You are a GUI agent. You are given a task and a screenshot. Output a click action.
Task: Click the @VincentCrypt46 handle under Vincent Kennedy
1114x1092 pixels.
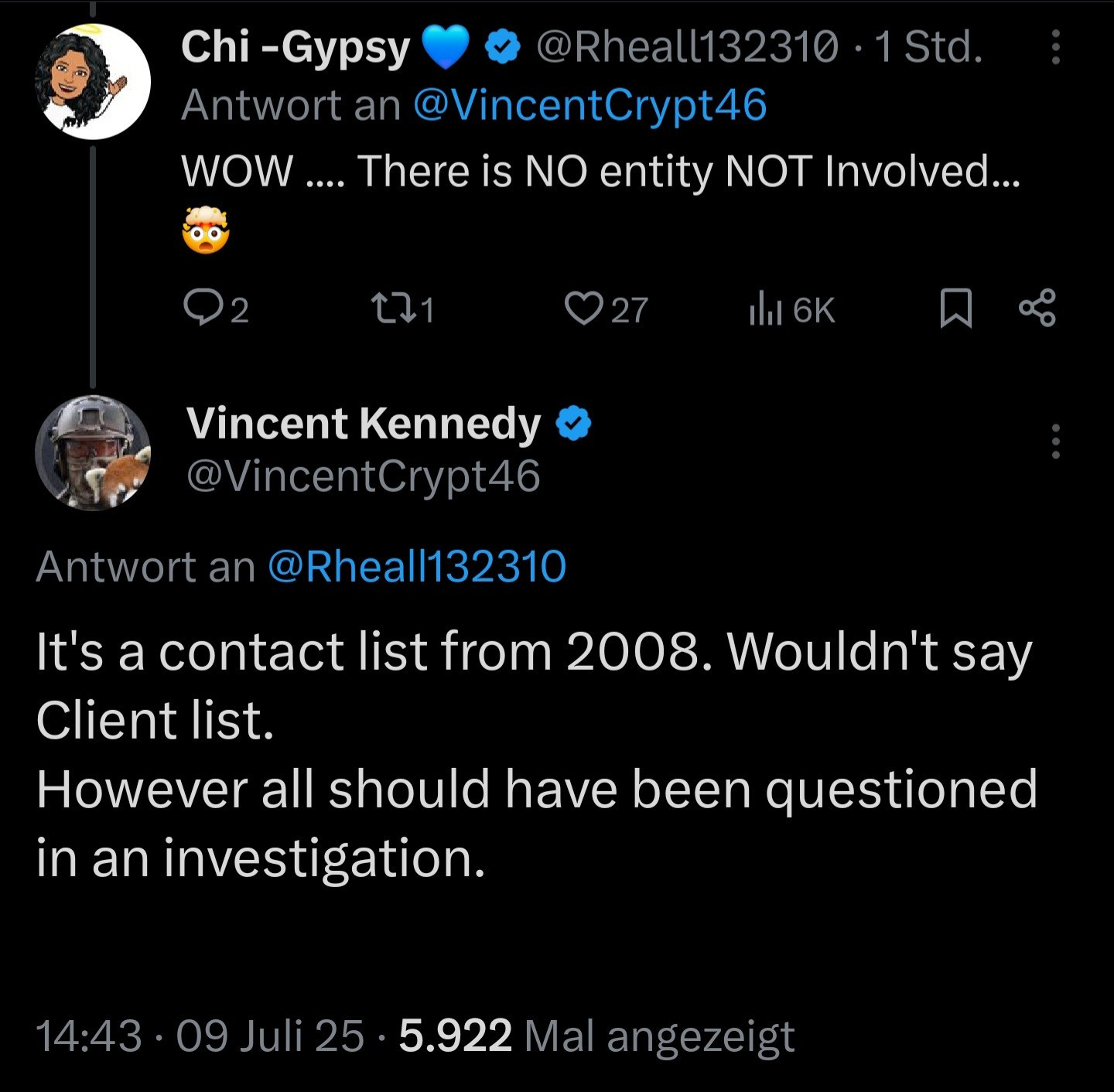(x=364, y=476)
